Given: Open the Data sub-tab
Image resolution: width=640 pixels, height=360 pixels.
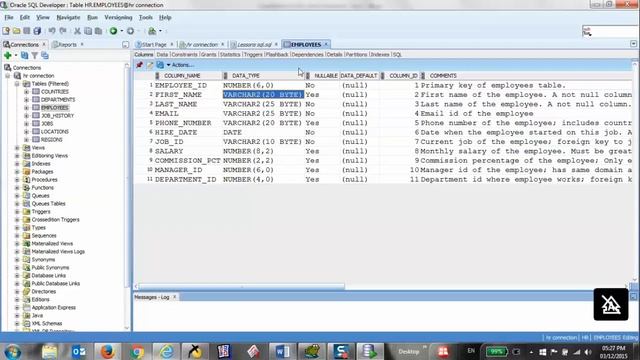Looking at the screenshot, I should tap(162, 54).
